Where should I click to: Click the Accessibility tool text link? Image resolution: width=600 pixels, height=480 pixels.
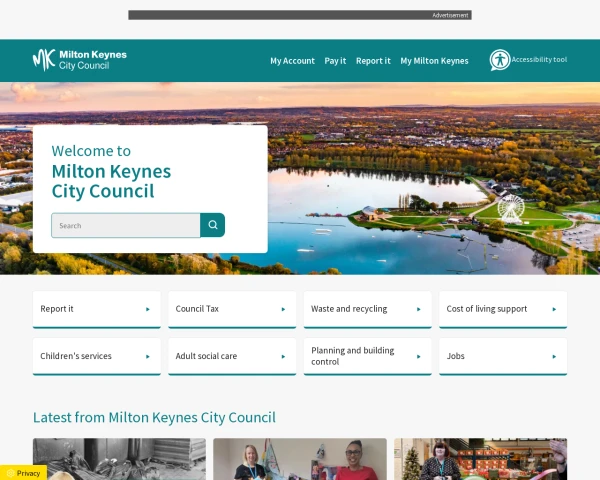click(x=539, y=60)
